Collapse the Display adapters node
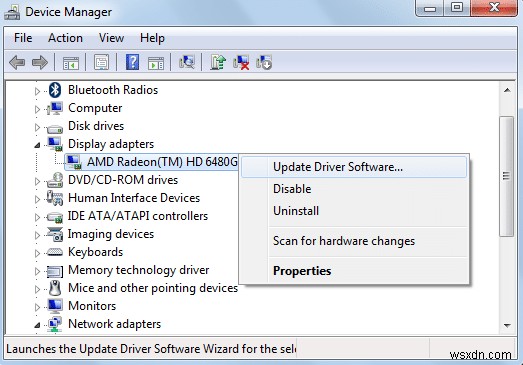This screenshot has width=523, height=365. tap(37, 145)
